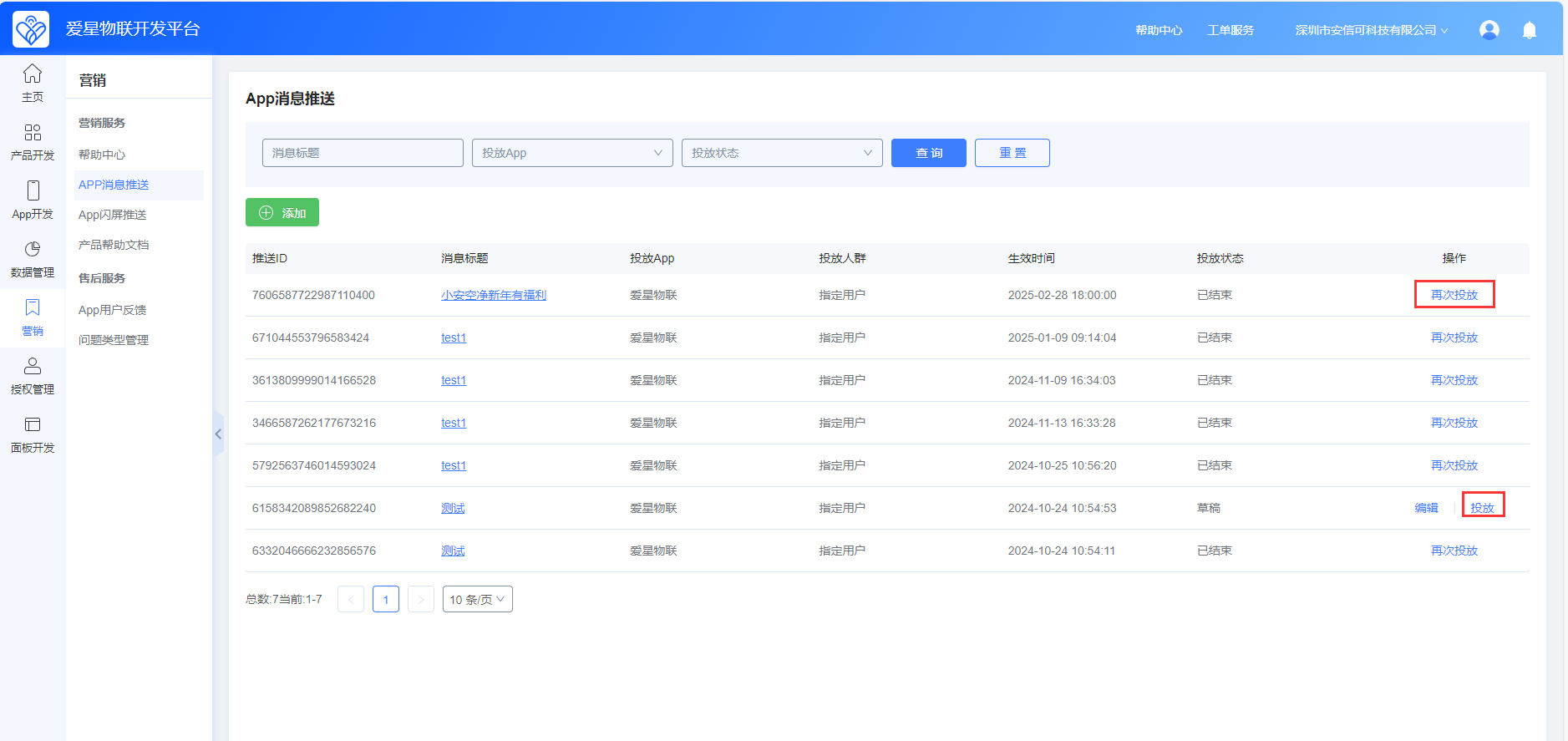The height and width of the screenshot is (741, 1568).
Task: Open the 主页 home icon
Action: (x=33, y=74)
